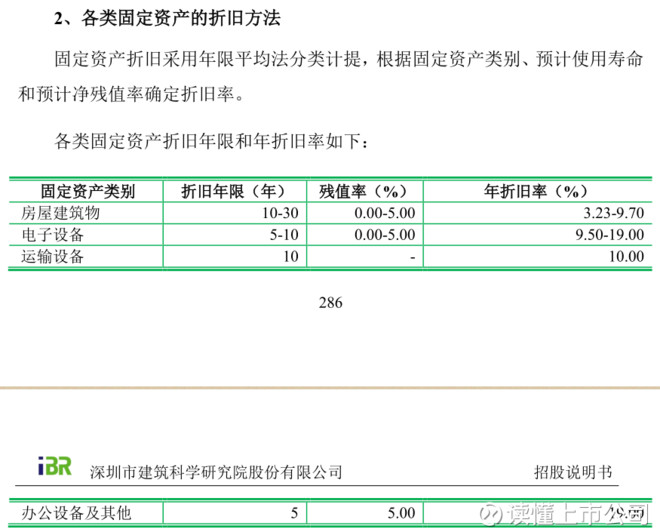Select the row label '办公设备及其他'

click(x=76, y=513)
